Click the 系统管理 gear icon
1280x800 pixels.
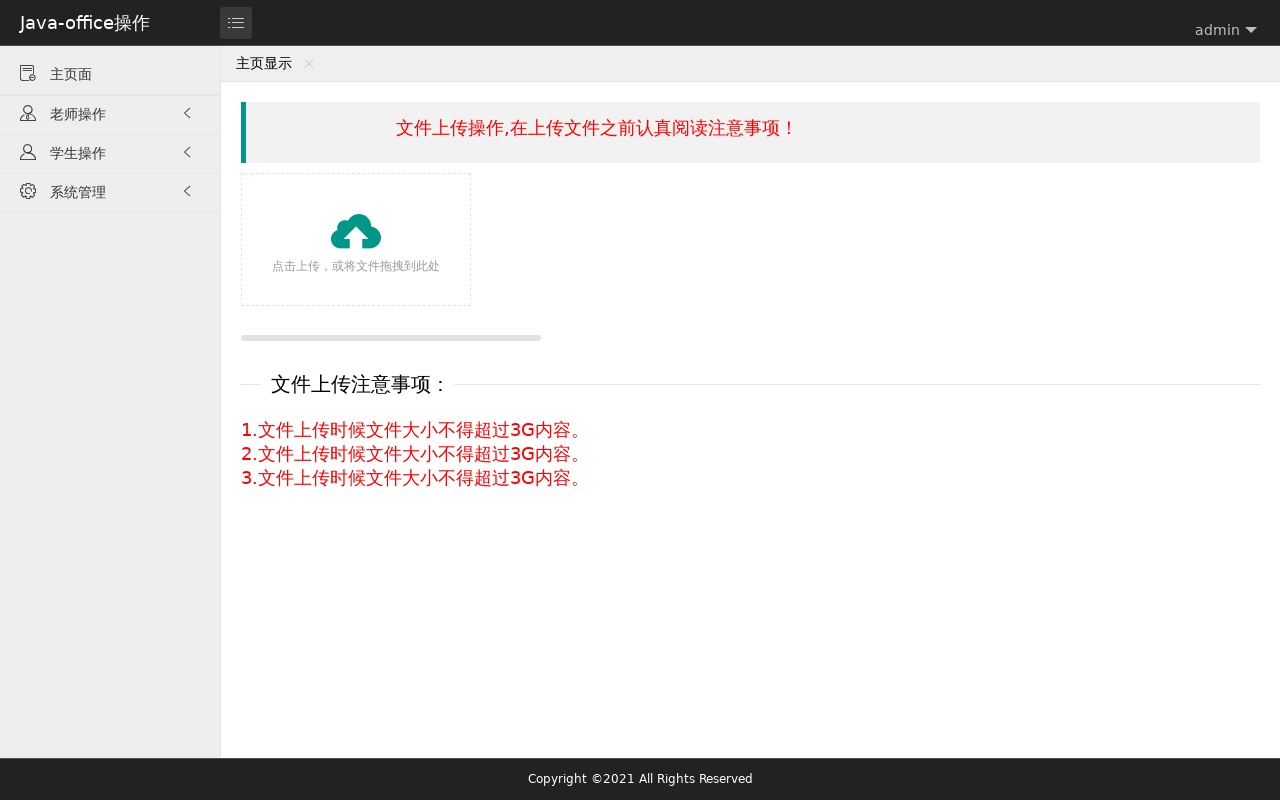28,192
